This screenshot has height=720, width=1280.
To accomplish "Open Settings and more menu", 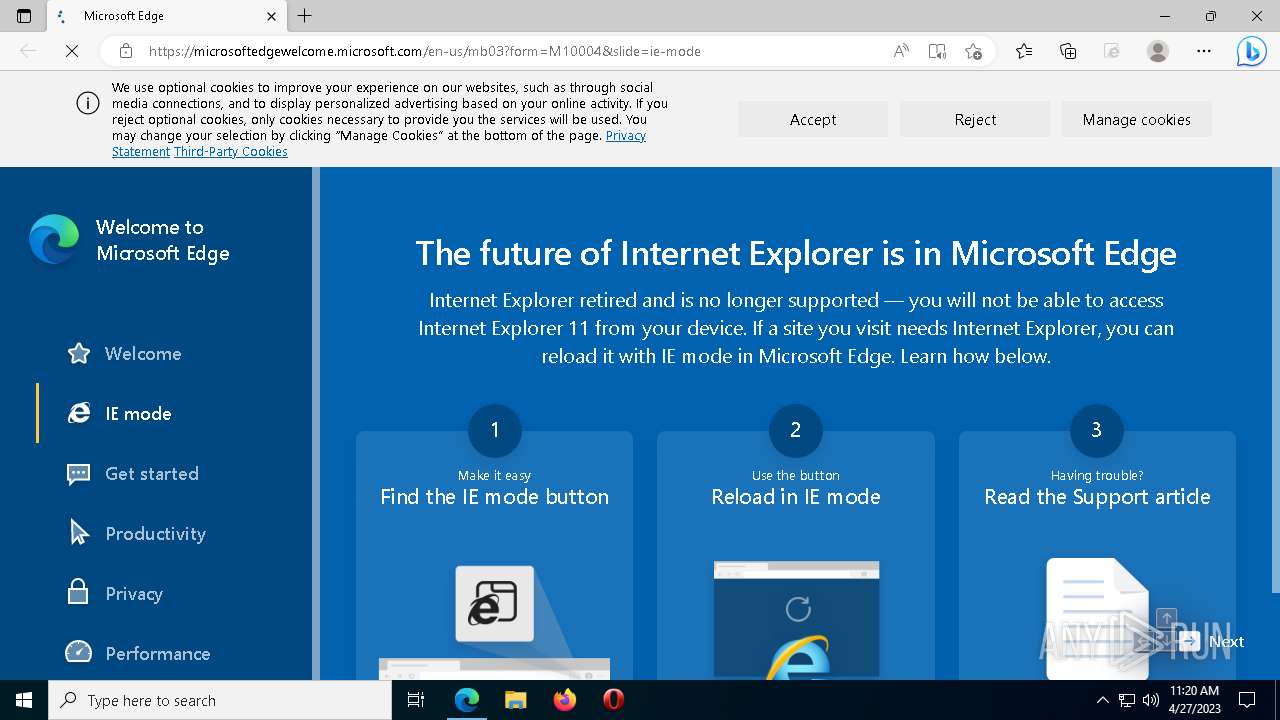I will point(1204,51).
